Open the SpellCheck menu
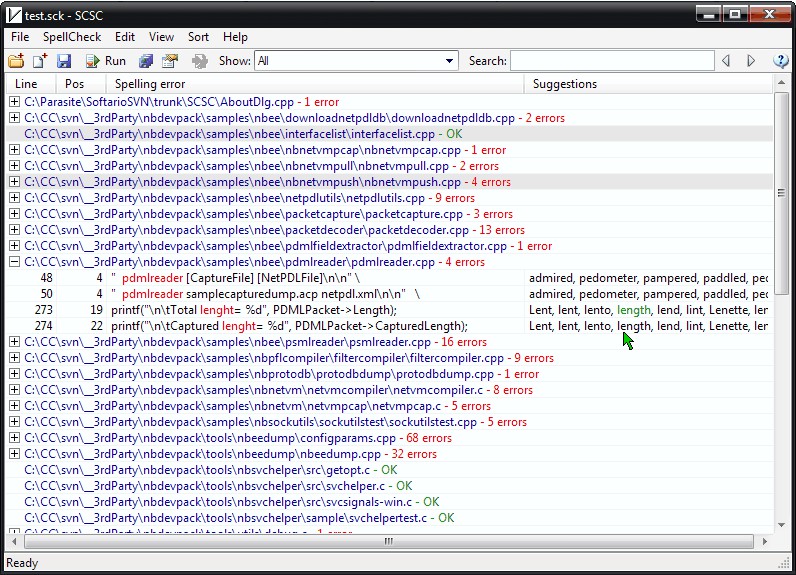 click(x=72, y=37)
